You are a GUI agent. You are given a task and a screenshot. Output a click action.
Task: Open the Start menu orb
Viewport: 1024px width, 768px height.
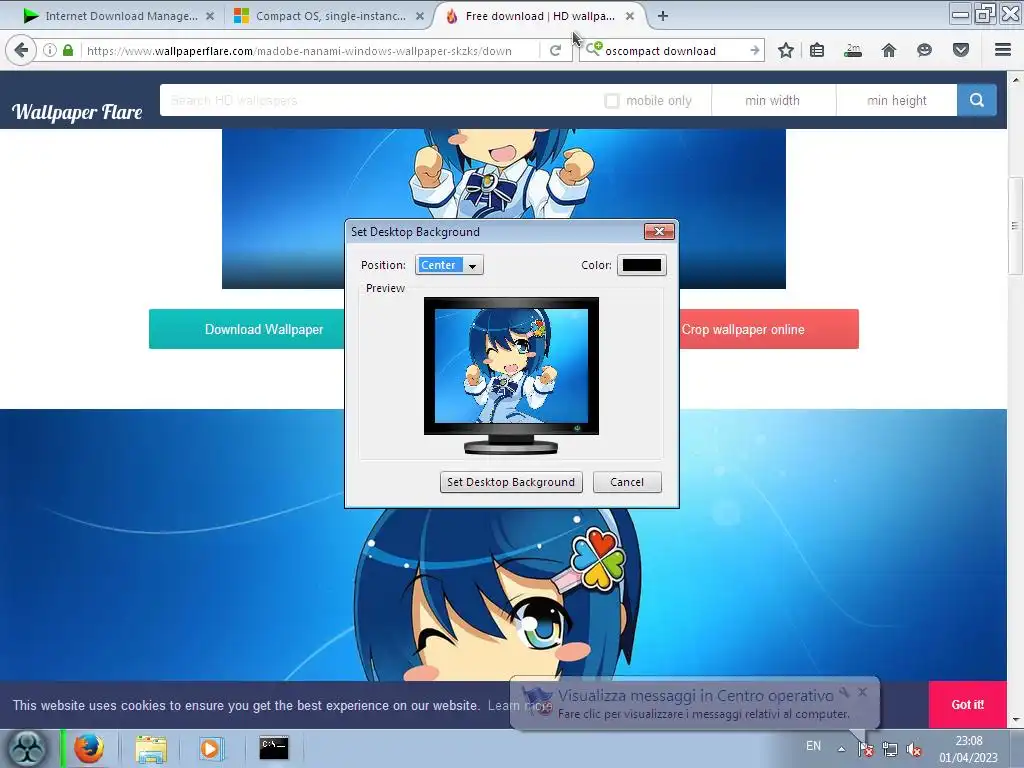click(x=27, y=748)
